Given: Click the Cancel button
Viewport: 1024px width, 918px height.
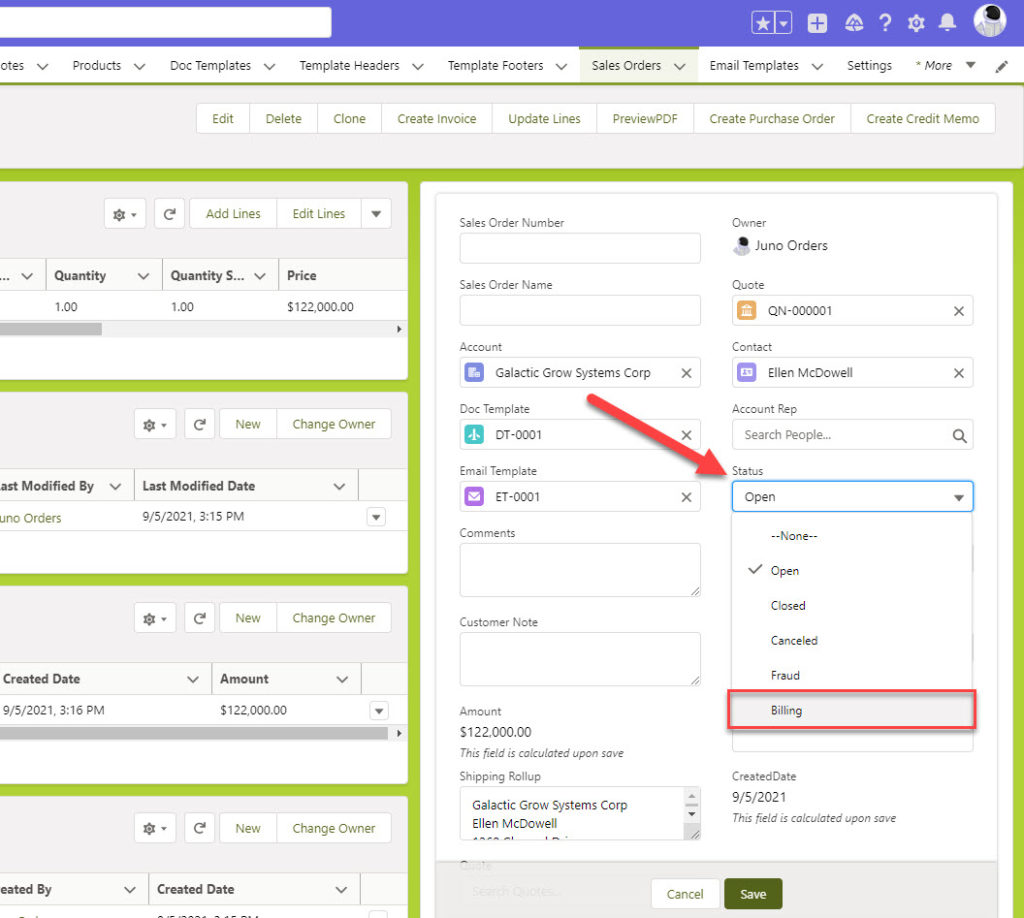Looking at the screenshot, I should click(x=685, y=894).
